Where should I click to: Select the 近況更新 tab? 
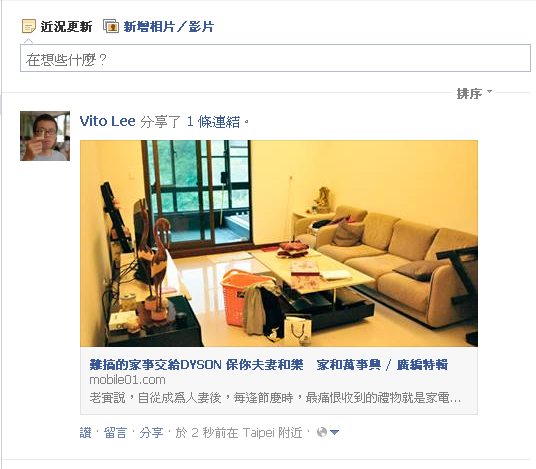pyautogui.click(x=66, y=27)
